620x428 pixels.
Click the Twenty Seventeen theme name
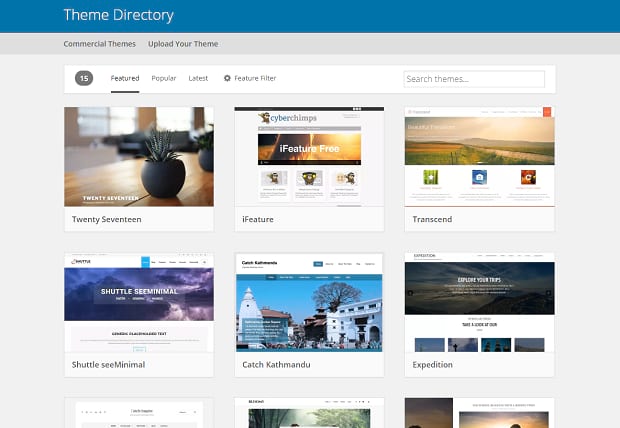point(107,220)
